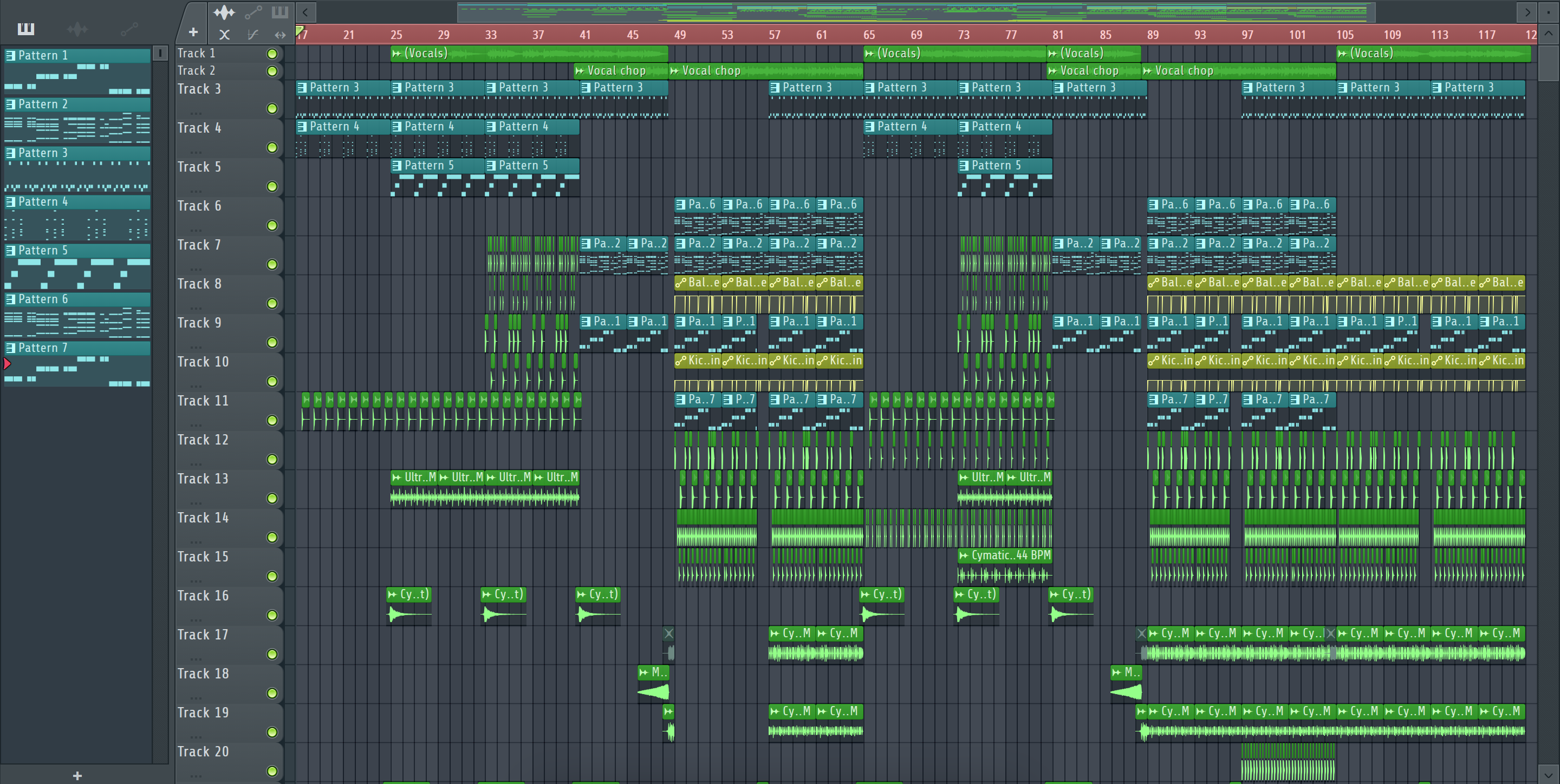
Task: Toggle the Track 19 mute LED
Action: (x=272, y=732)
